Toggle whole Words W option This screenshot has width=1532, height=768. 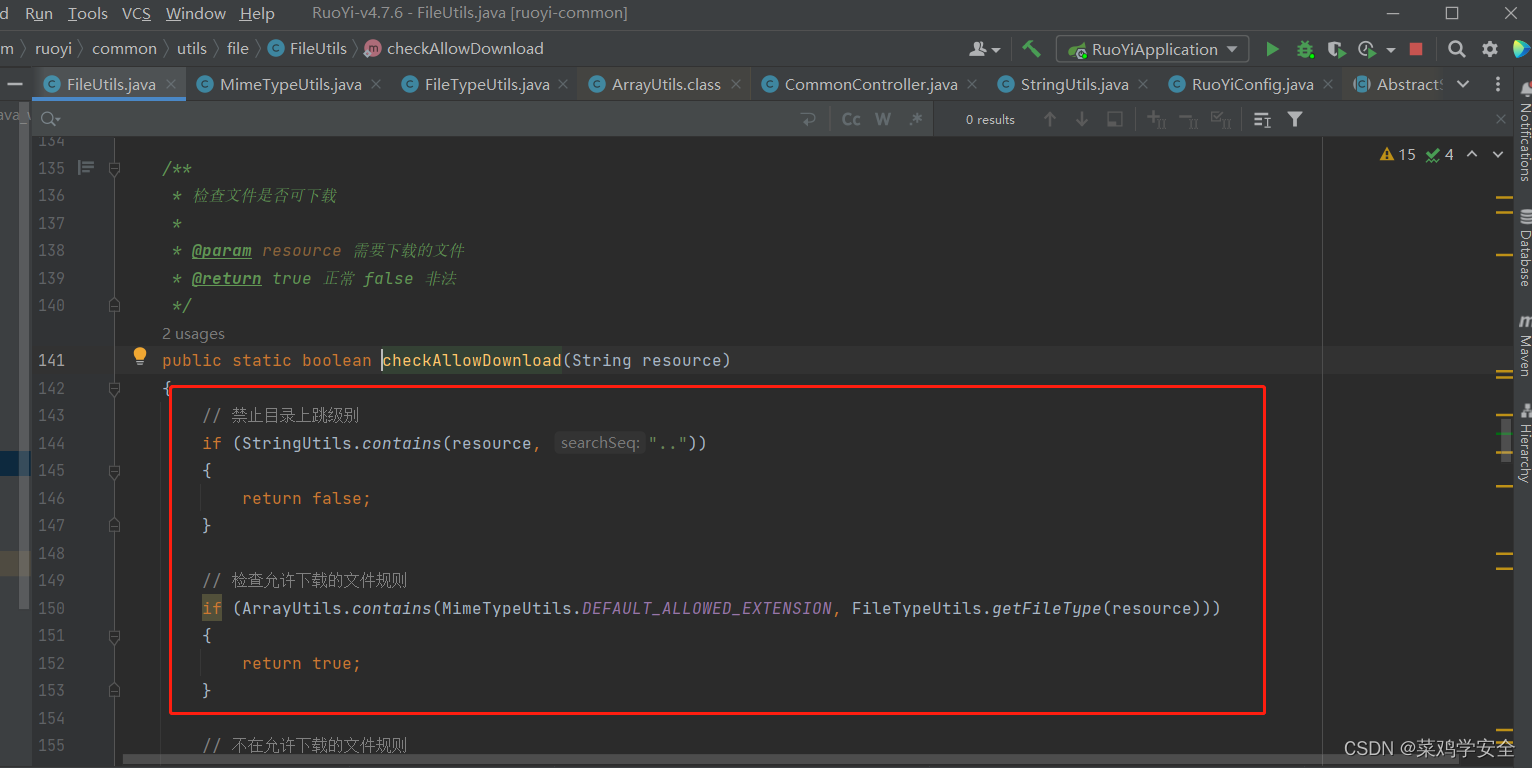tap(883, 119)
